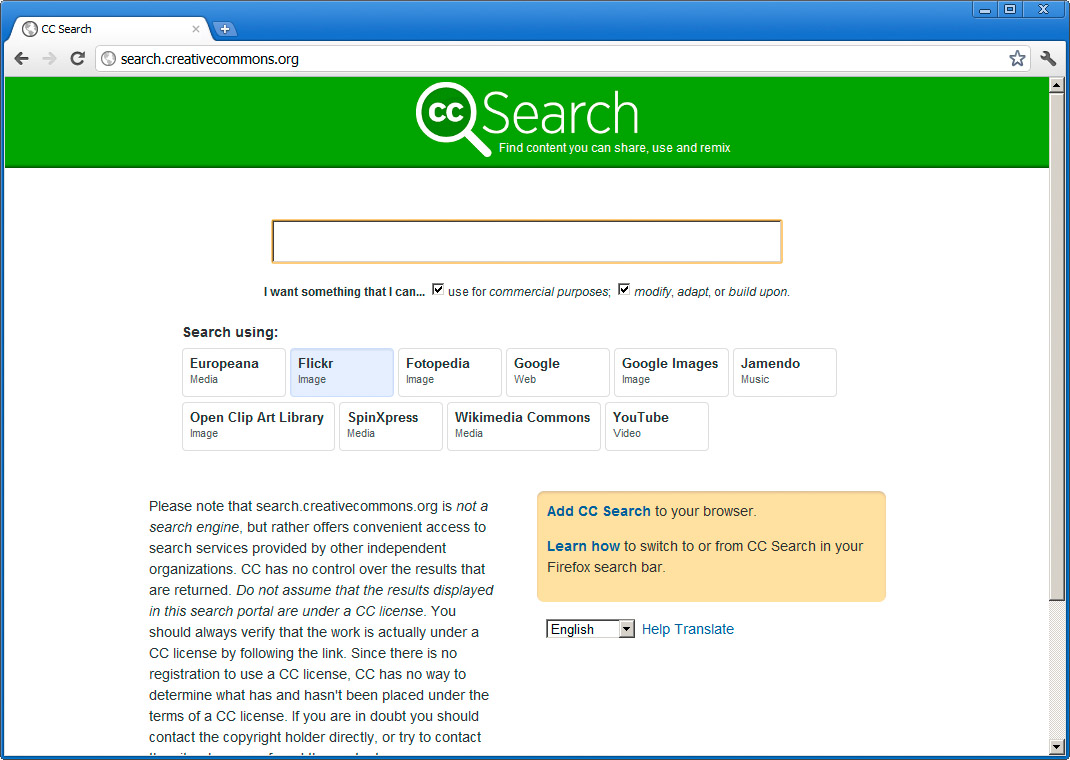Choose Google Images as search source
The image size is (1070, 760).
point(671,372)
